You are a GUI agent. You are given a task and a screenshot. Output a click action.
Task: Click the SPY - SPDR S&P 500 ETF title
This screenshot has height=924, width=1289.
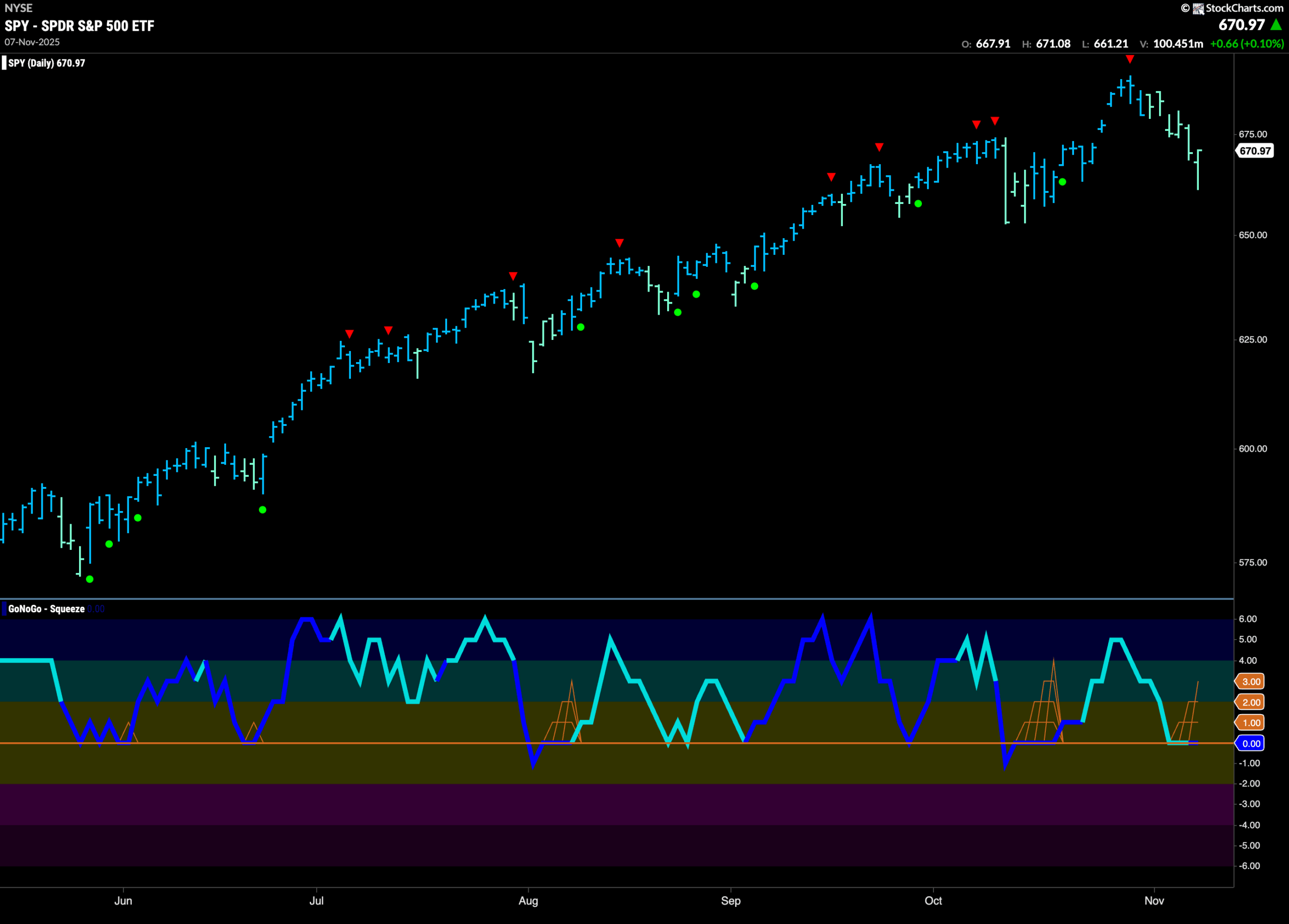(x=80, y=26)
